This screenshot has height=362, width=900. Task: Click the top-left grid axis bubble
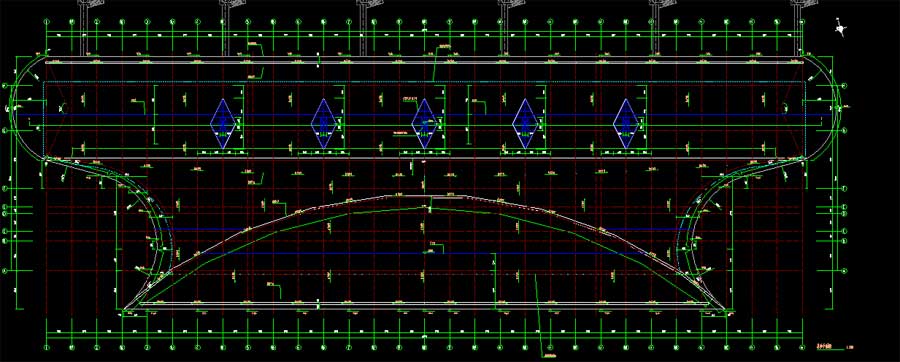[x=47, y=23]
